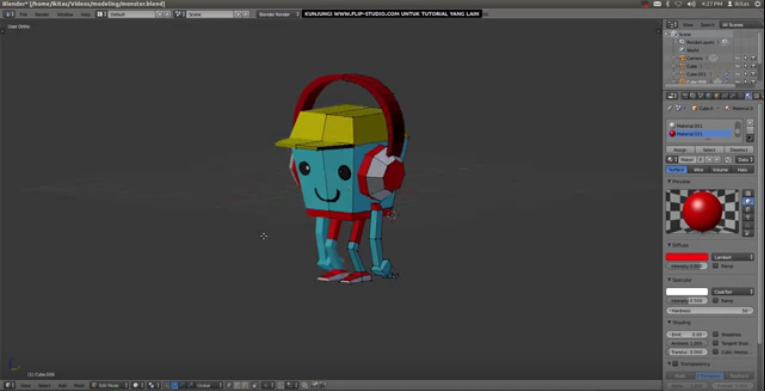
Task: Select Cube object in the outliner
Action: pyautogui.click(x=692, y=66)
